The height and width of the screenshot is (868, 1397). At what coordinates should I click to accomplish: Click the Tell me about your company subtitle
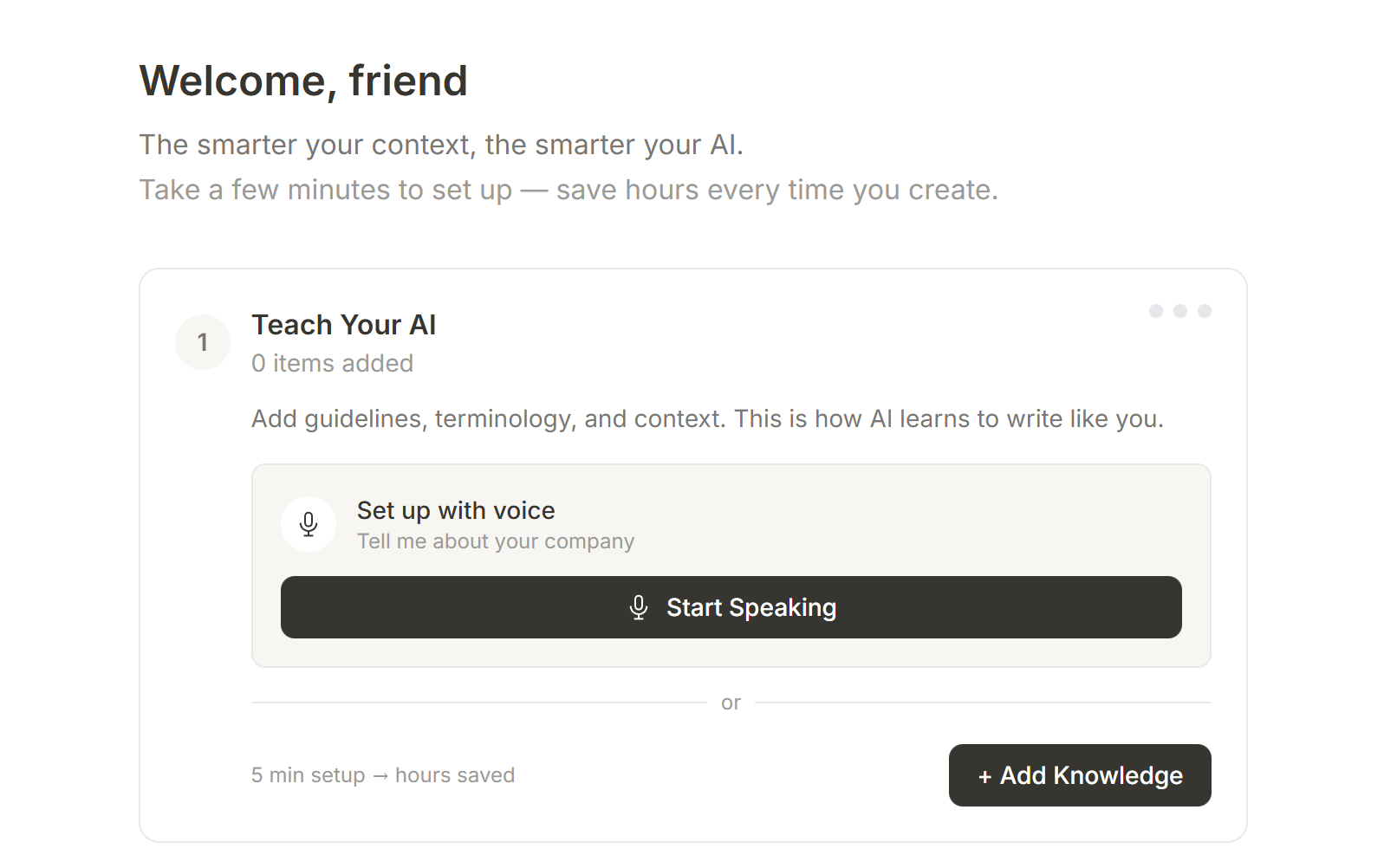click(x=495, y=541)
